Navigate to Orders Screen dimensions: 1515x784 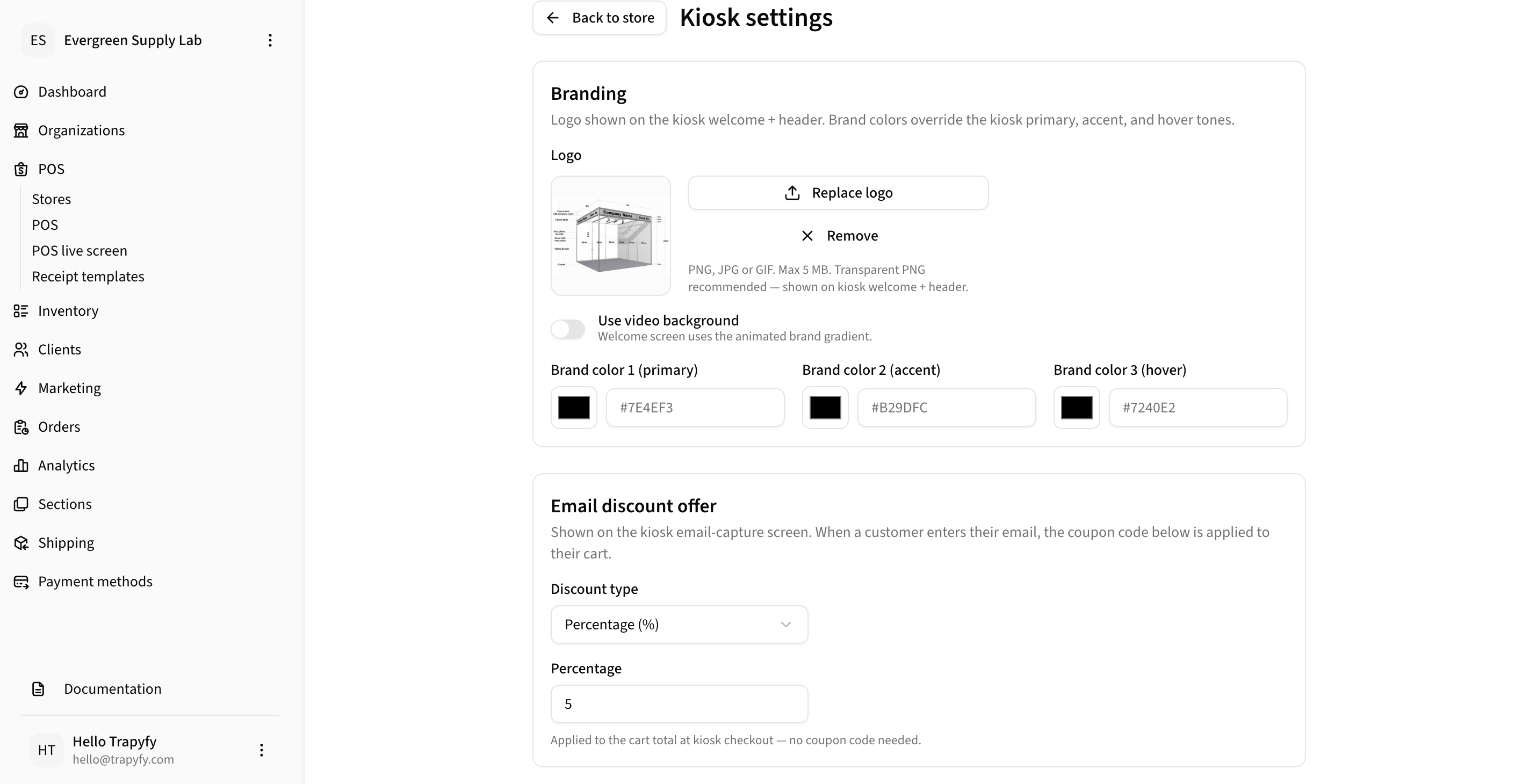[59, 427]
